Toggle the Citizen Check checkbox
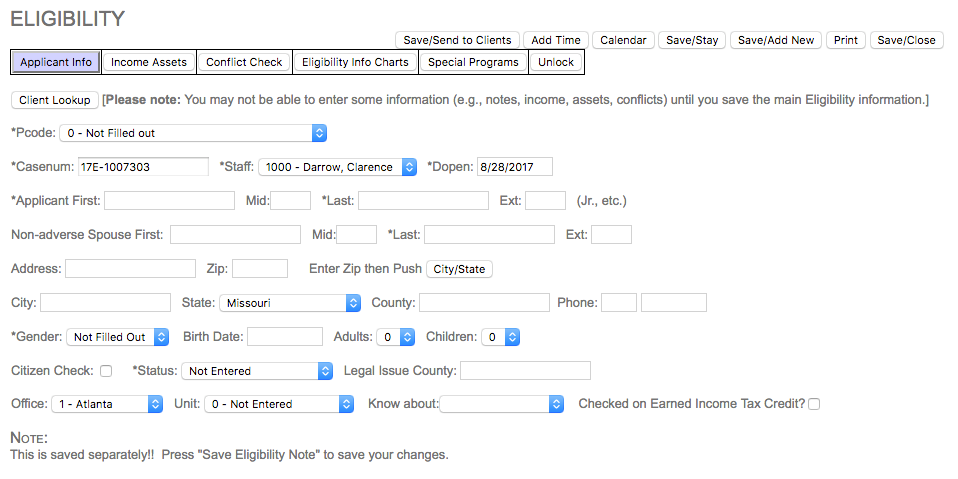This screenshot has height=479, width=958. click(106, 371)
